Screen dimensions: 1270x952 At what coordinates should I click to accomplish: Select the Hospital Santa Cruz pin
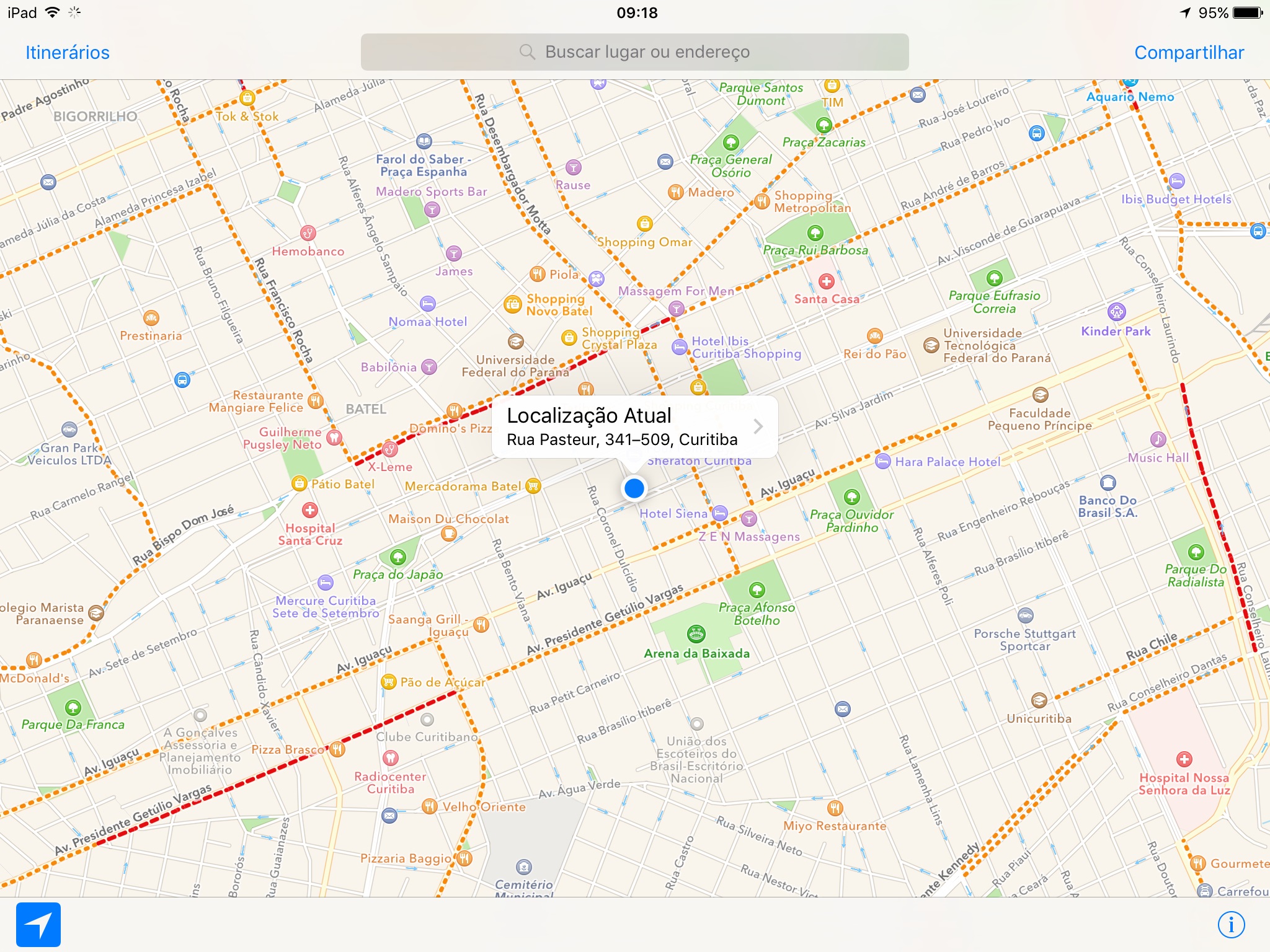(x=309, y=510)
